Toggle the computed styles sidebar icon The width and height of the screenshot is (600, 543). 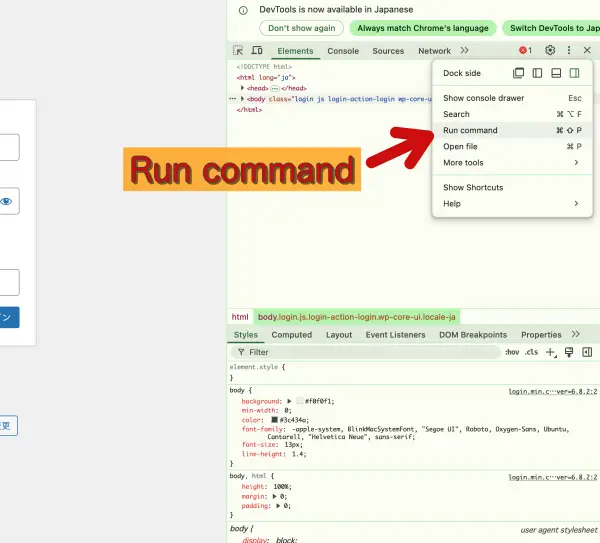click(x=587, y=352)
